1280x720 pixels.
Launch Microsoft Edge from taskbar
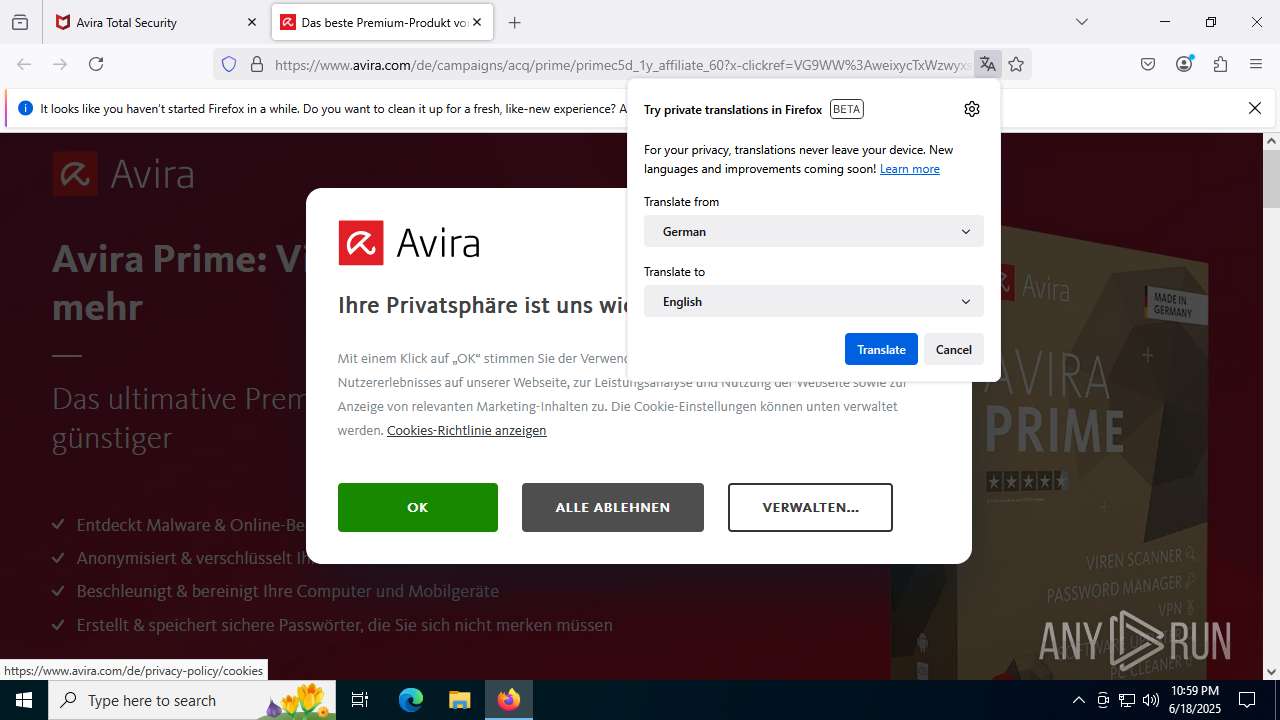pyautogui.click(x=411, y=700)
